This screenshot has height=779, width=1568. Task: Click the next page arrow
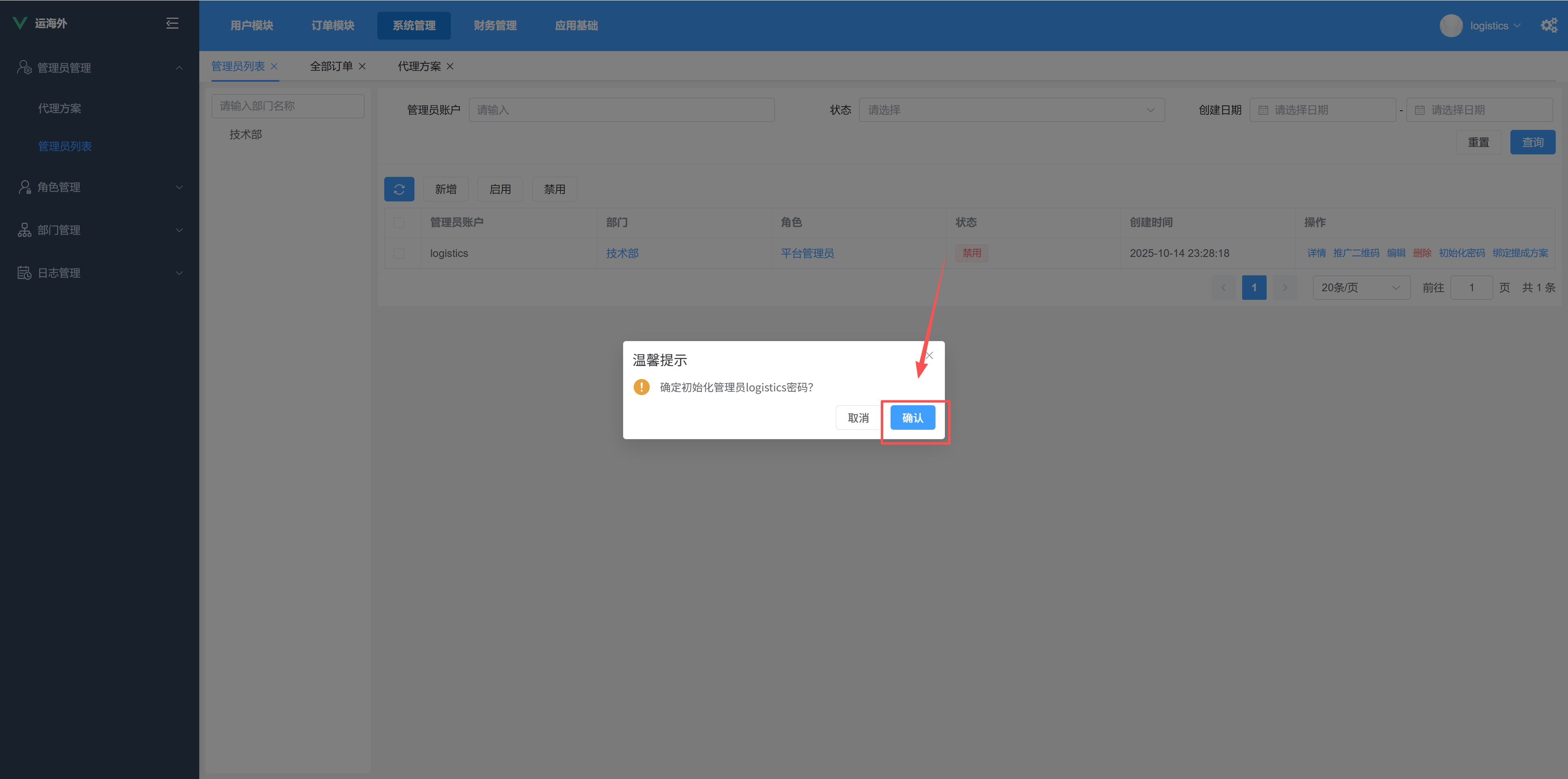click(x=1285, y=288)
